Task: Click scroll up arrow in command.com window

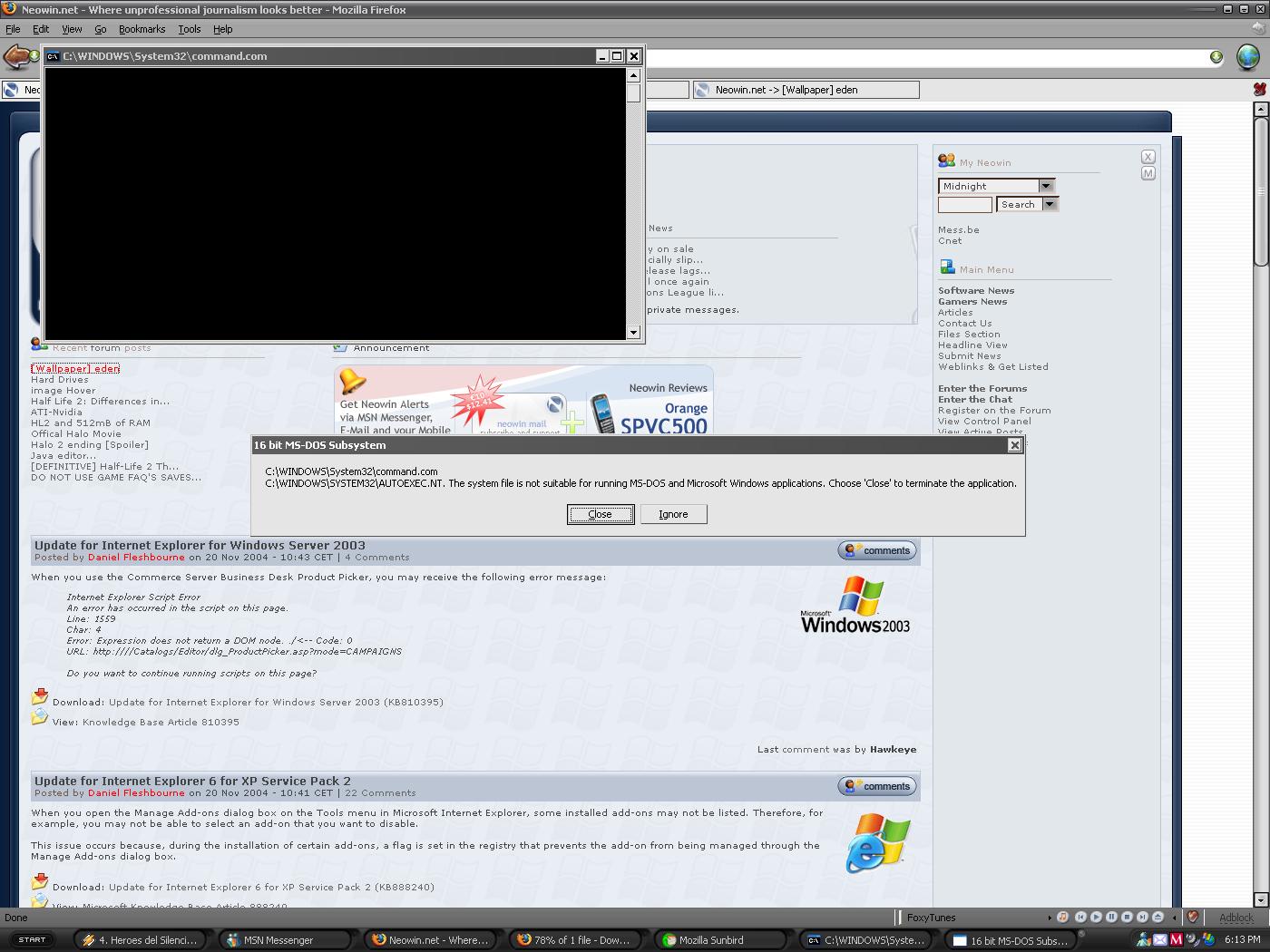Action: coord(633,75)
